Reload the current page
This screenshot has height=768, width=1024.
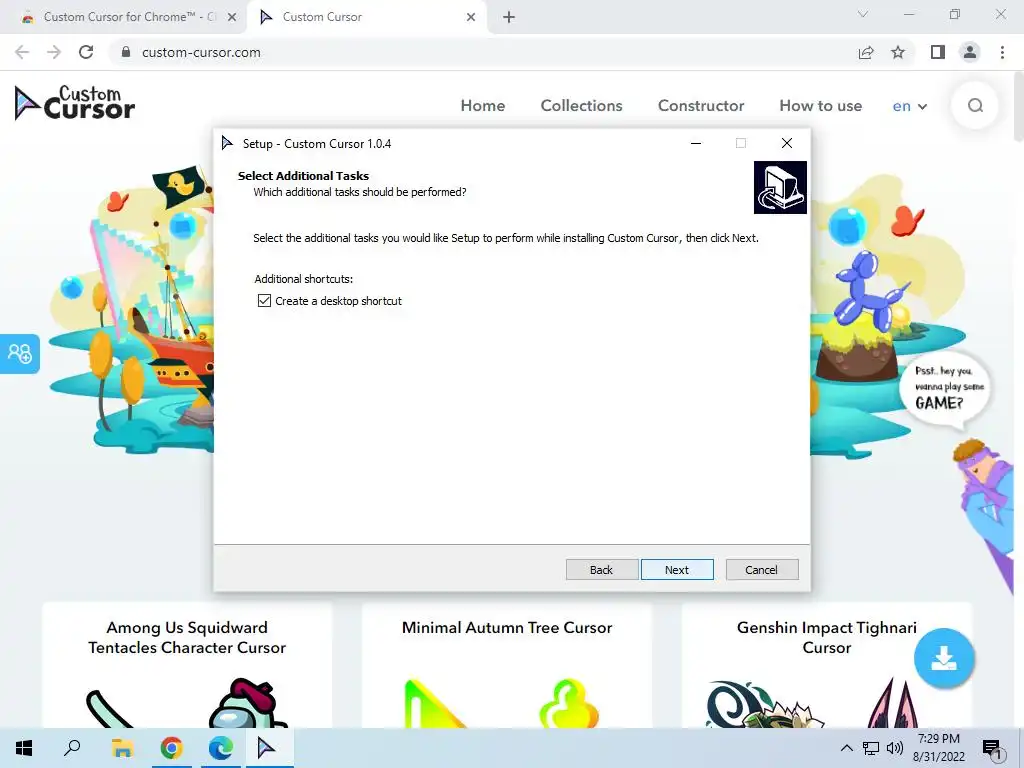point(86,52)
